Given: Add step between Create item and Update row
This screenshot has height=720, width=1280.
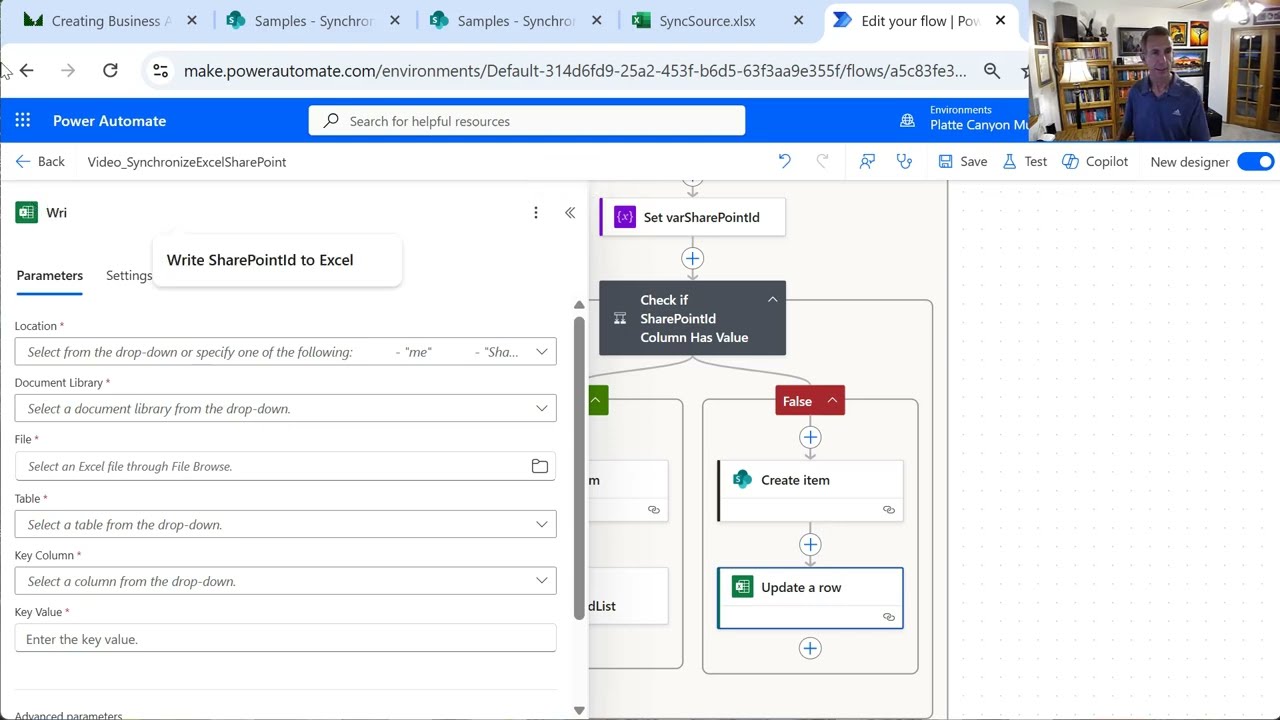Looking at the screenshot, I should [x=810, y=544].
